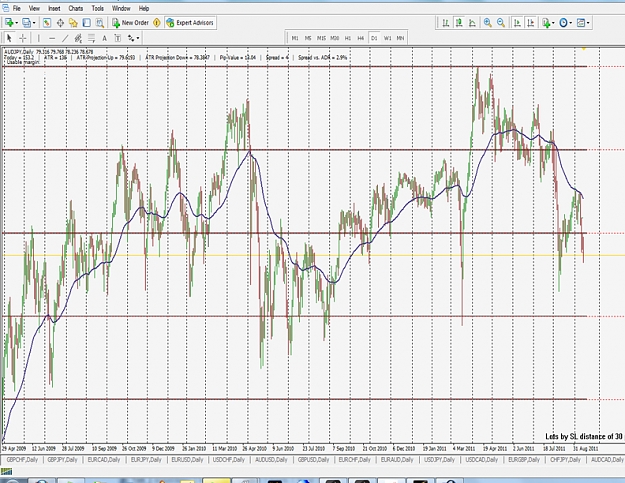This screenshot has height=483, width=625.
Task: Select the Fibonacci Retracement tool
Action: pos(91,38)
